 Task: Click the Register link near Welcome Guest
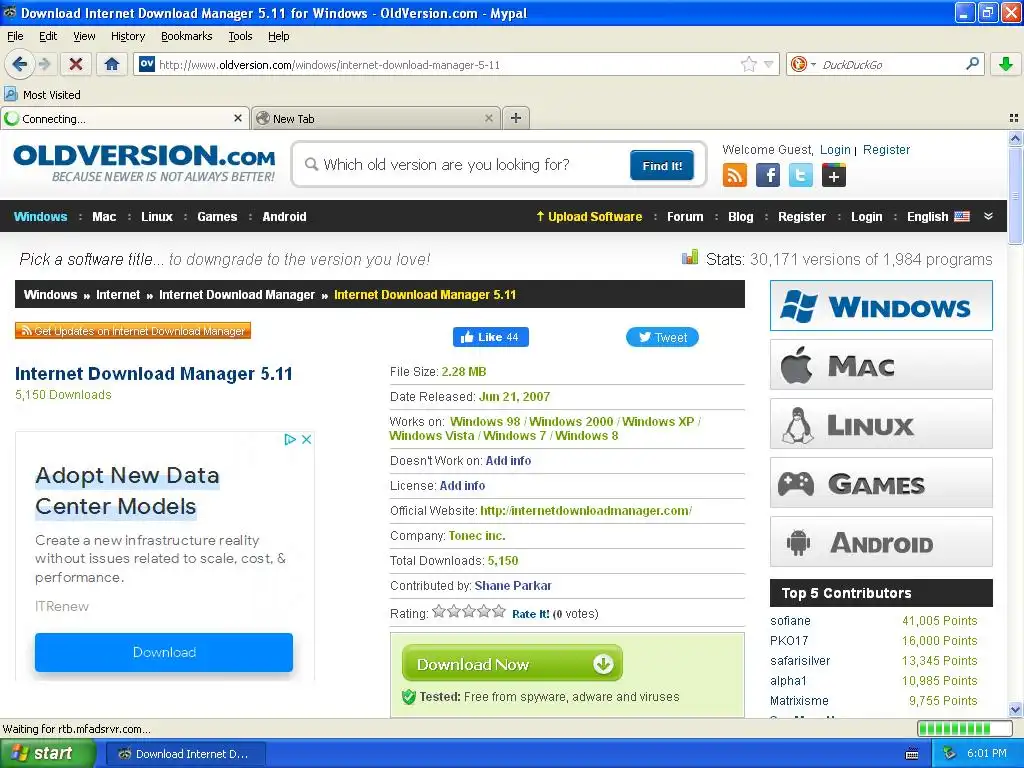(x=886, y=150)
